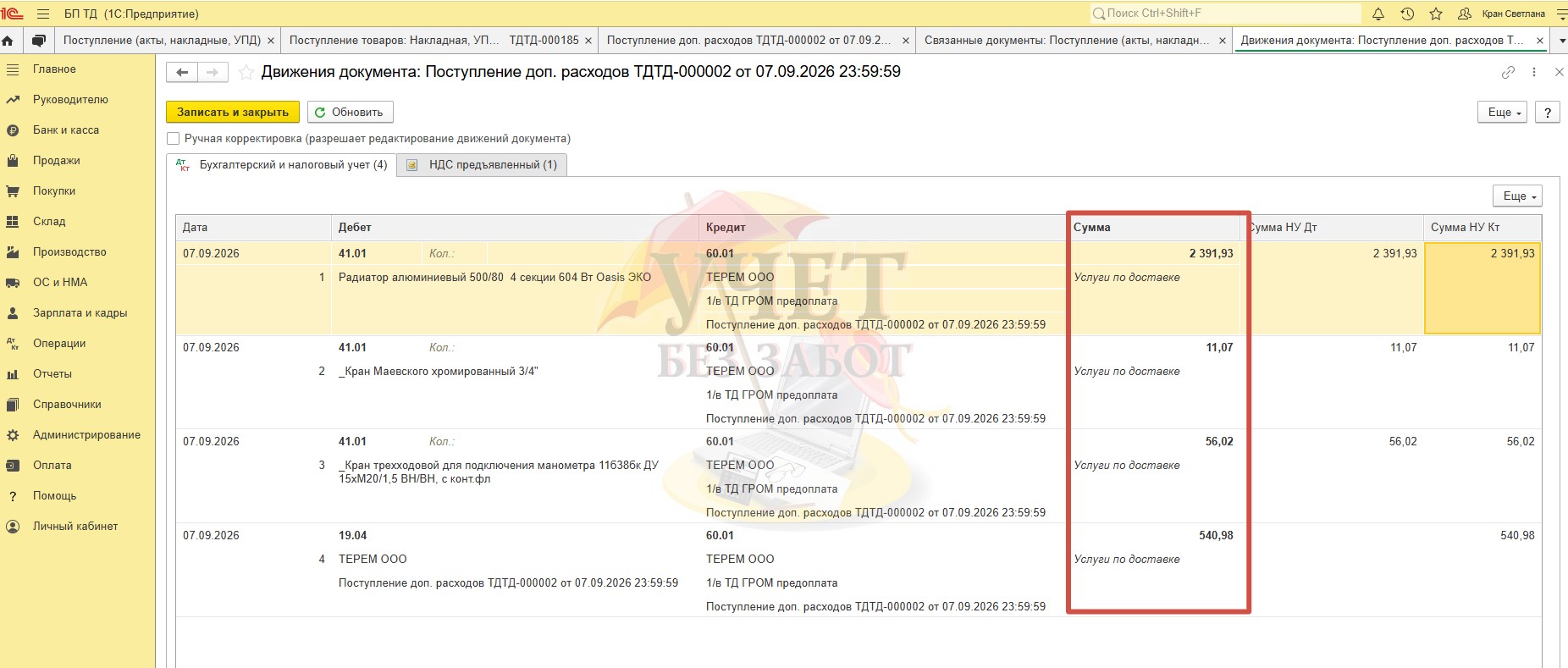Switch to НДС предъявленный tab
1568x668 pixels.
click(x=482, y=165)
